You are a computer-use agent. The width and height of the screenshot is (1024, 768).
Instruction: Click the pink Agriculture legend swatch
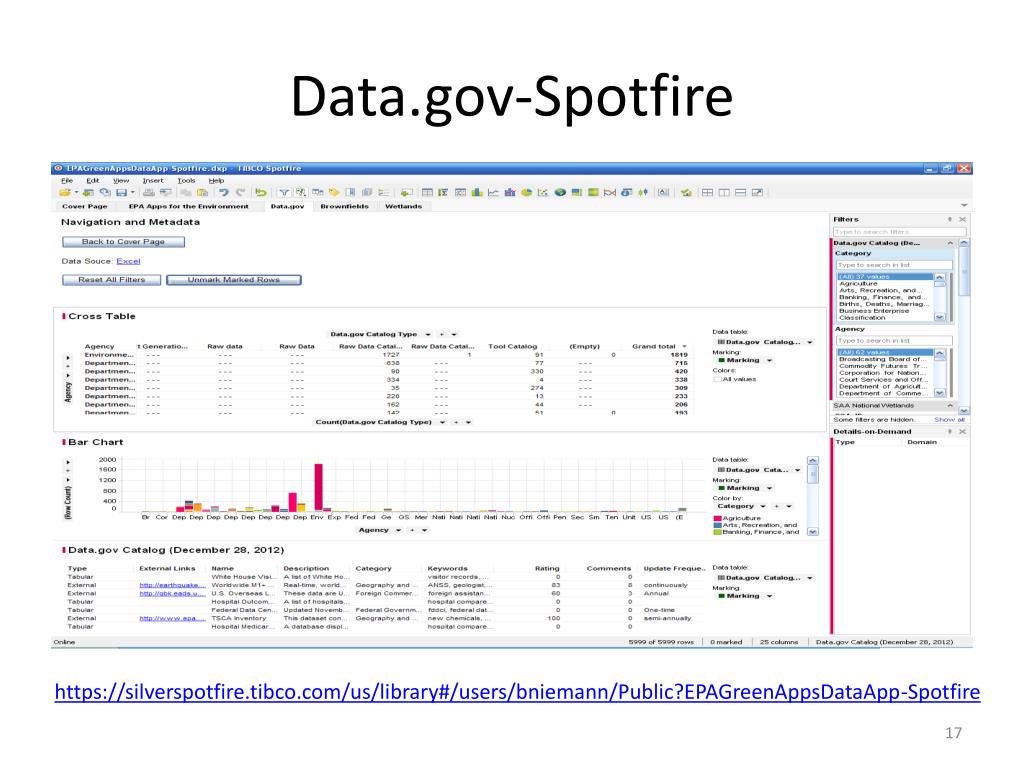pos(717,518)
